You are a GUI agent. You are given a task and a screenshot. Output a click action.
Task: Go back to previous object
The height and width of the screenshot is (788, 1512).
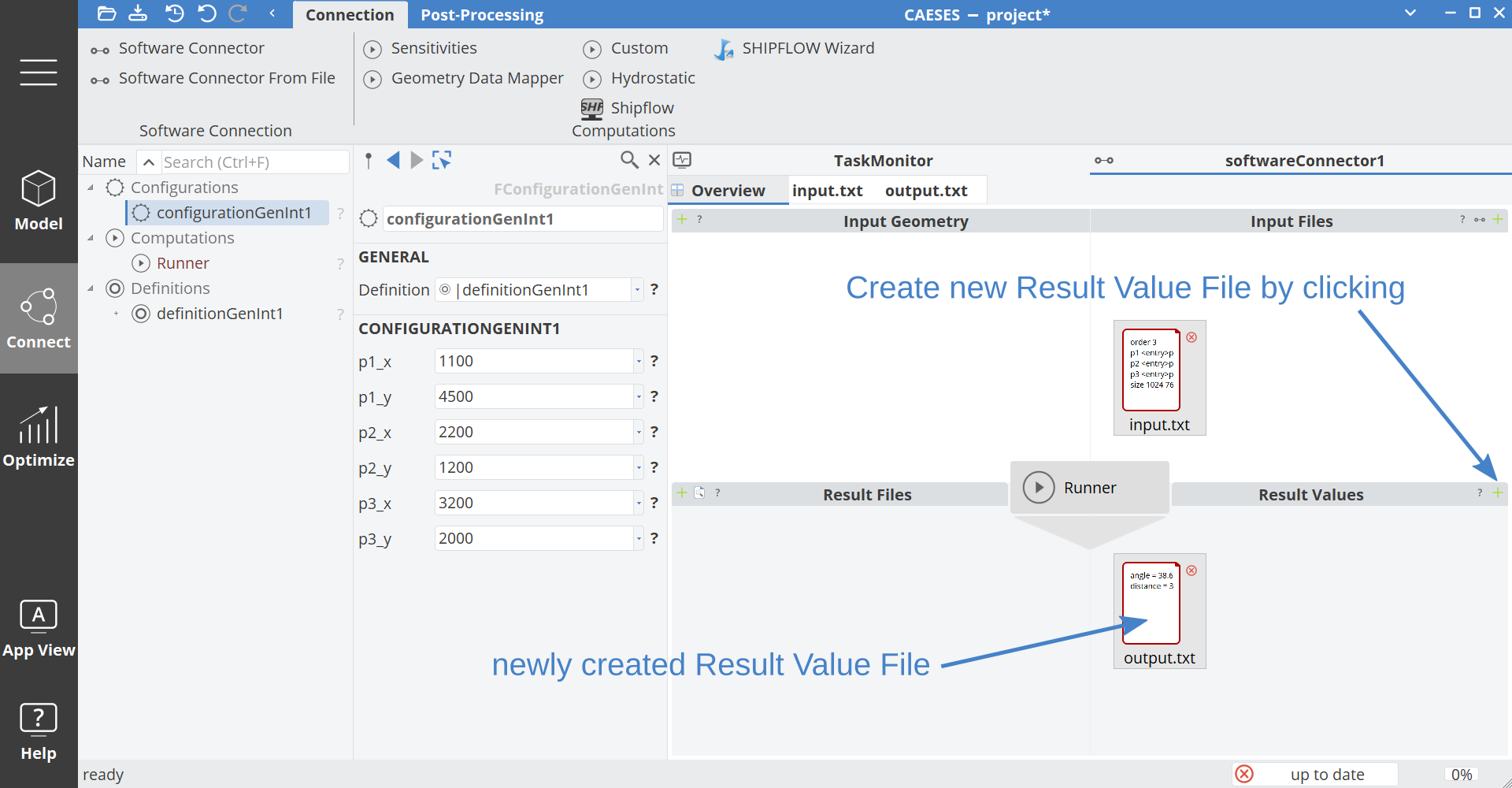[x=393, y=161]
